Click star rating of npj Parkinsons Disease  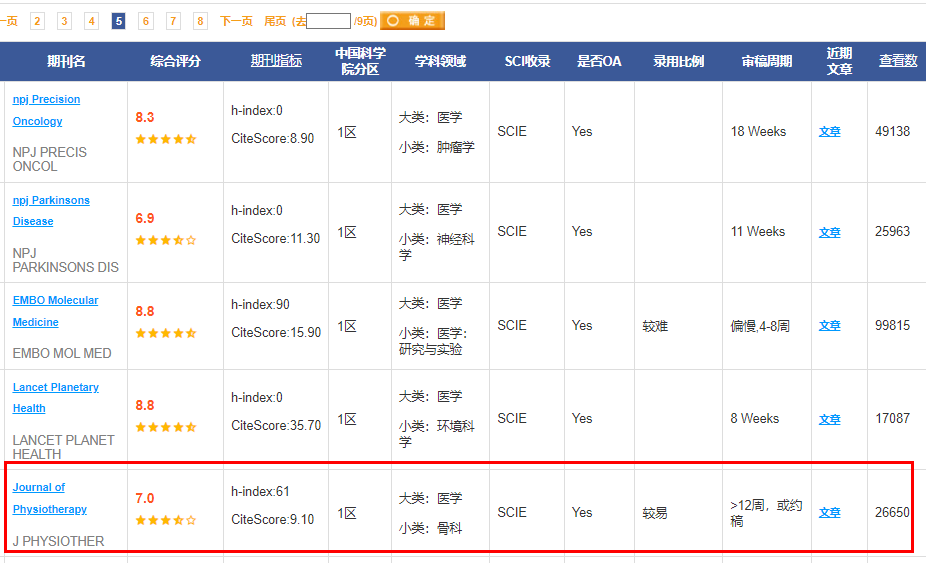pyautogui.click(x=166, y=240)
